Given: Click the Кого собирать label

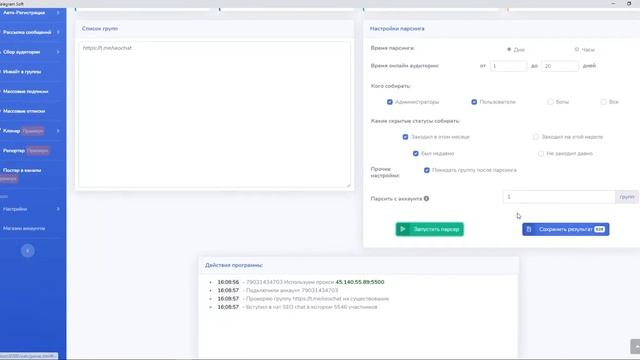Looking at the screenshot, I should 391,86.
